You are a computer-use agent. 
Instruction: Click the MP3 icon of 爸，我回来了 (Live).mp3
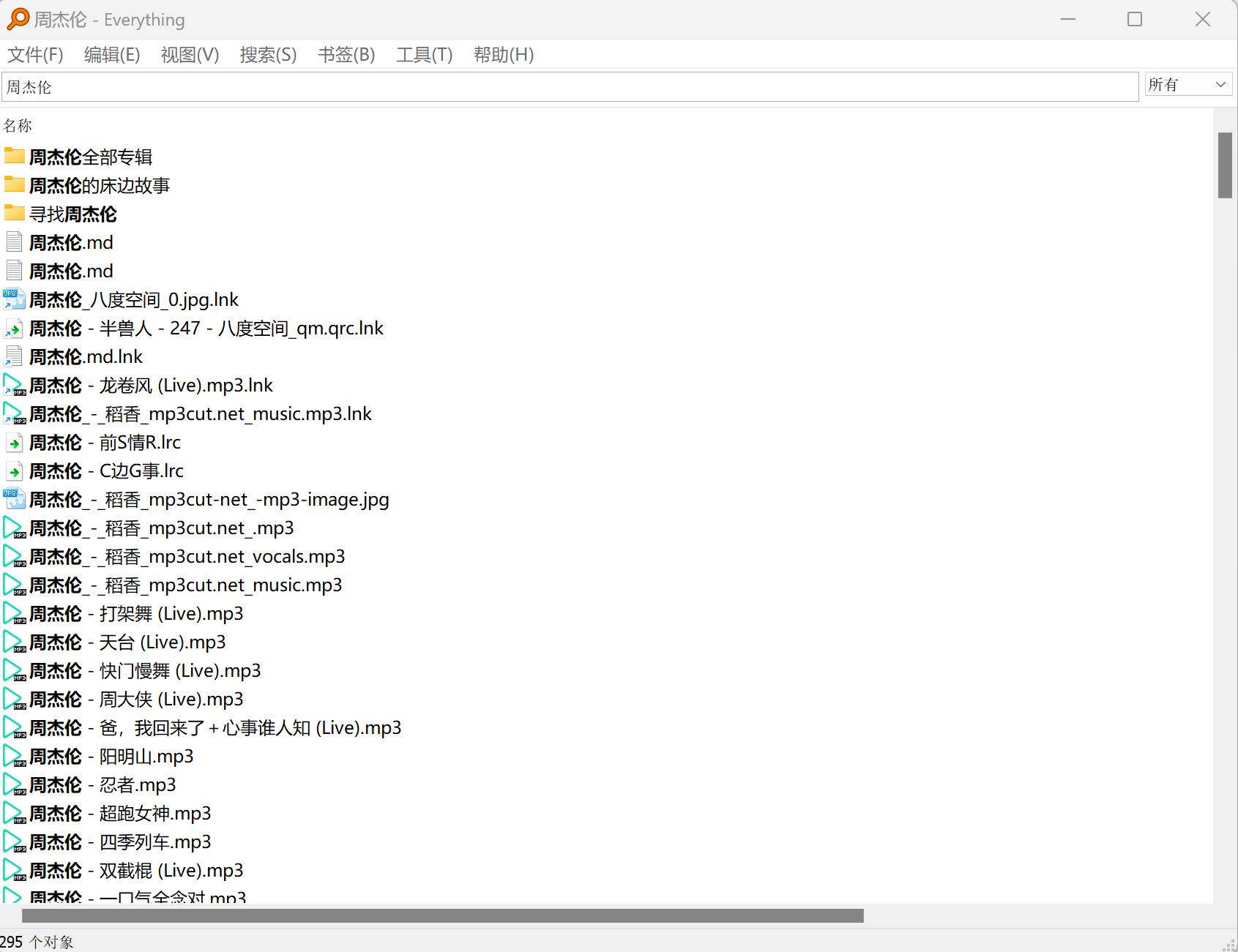(14, 727)
